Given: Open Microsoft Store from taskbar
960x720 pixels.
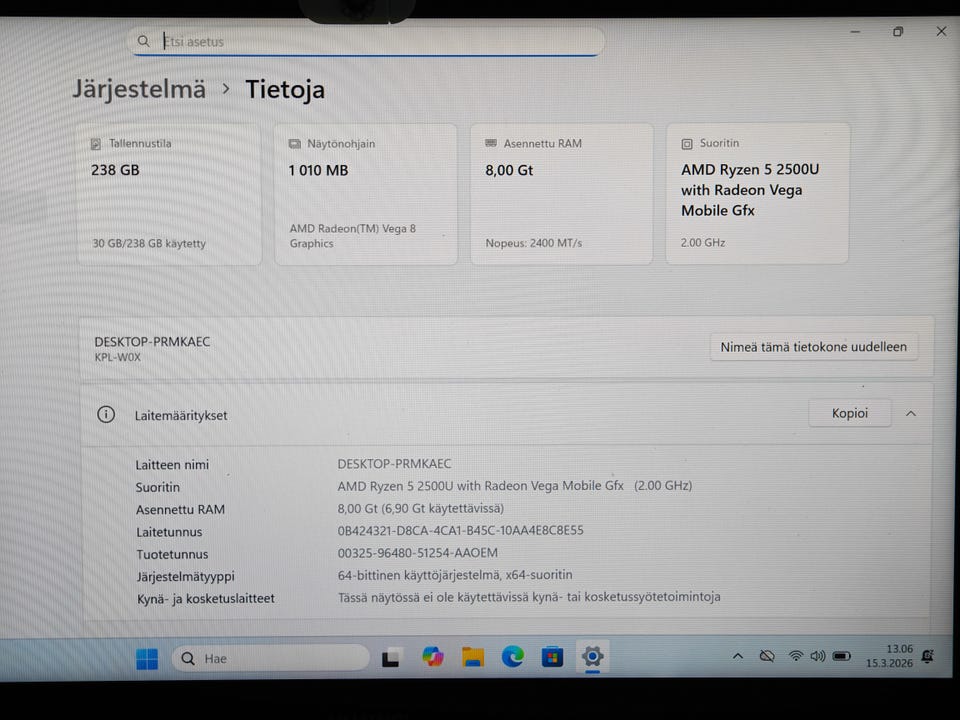Looking at the screenshot, I should (552, 657).
